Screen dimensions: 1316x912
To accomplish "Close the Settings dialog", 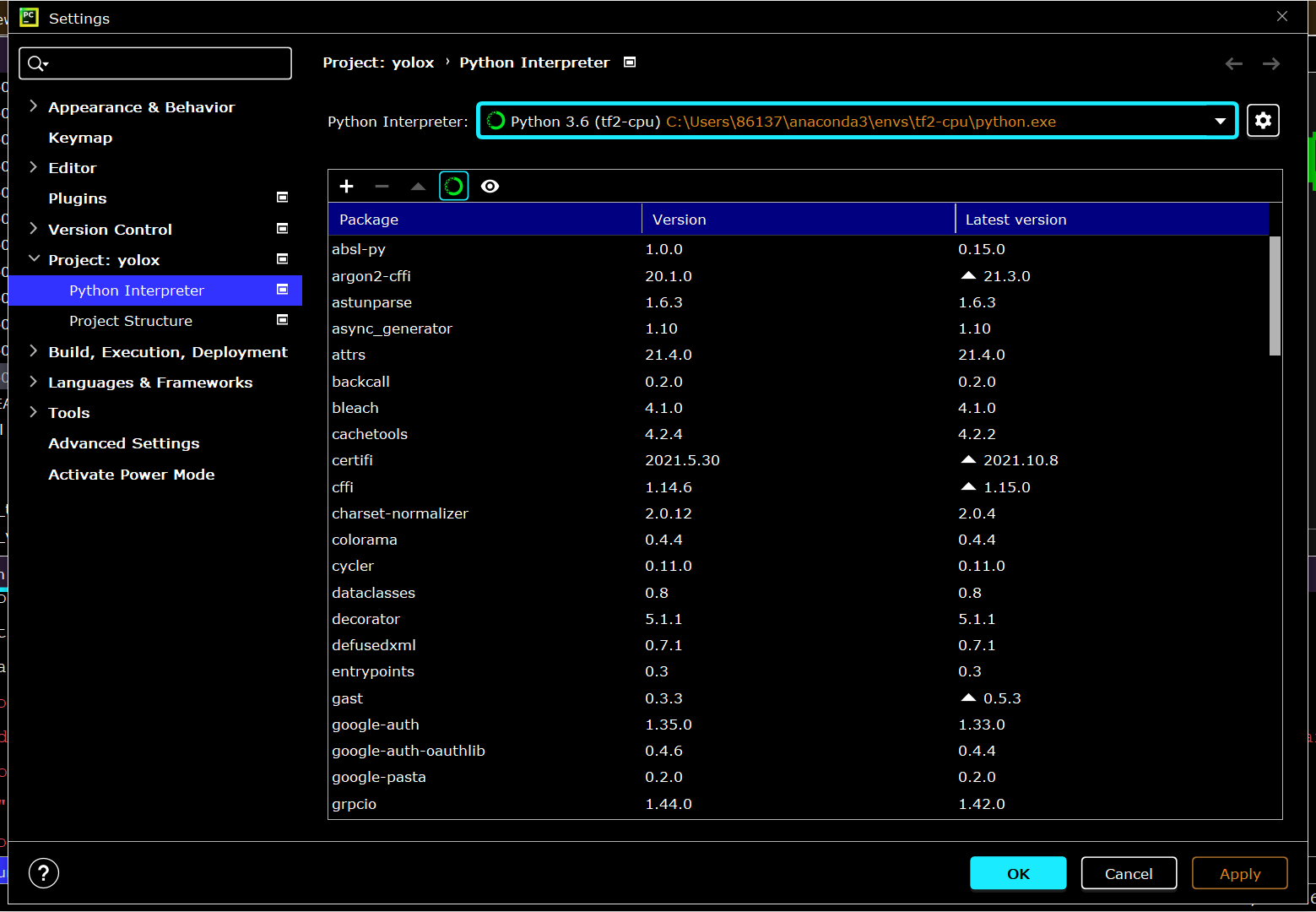I will tap(1282, 17).
